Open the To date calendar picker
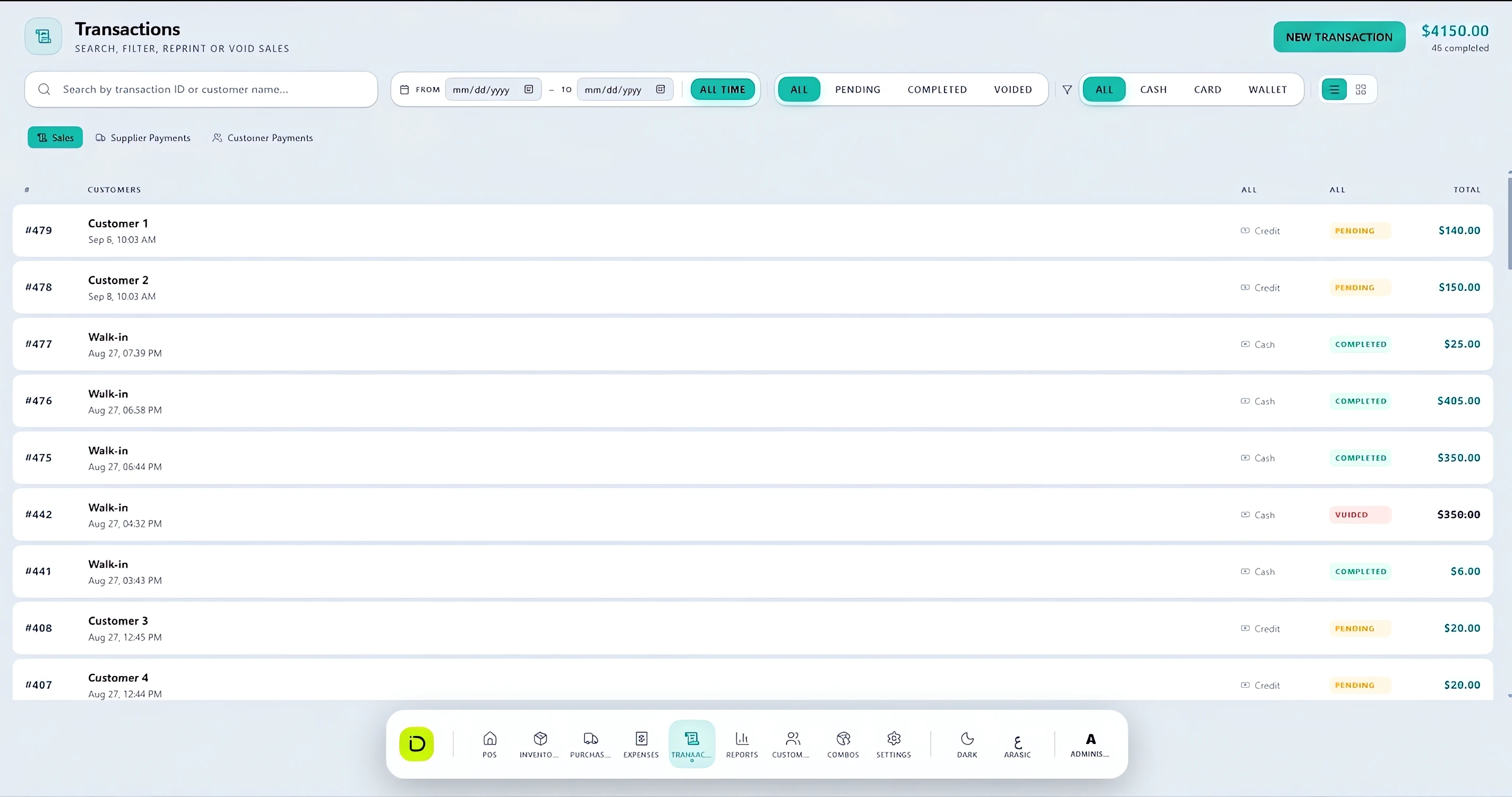The height and width of the screenshot is (797, 1512). [660, 89]
